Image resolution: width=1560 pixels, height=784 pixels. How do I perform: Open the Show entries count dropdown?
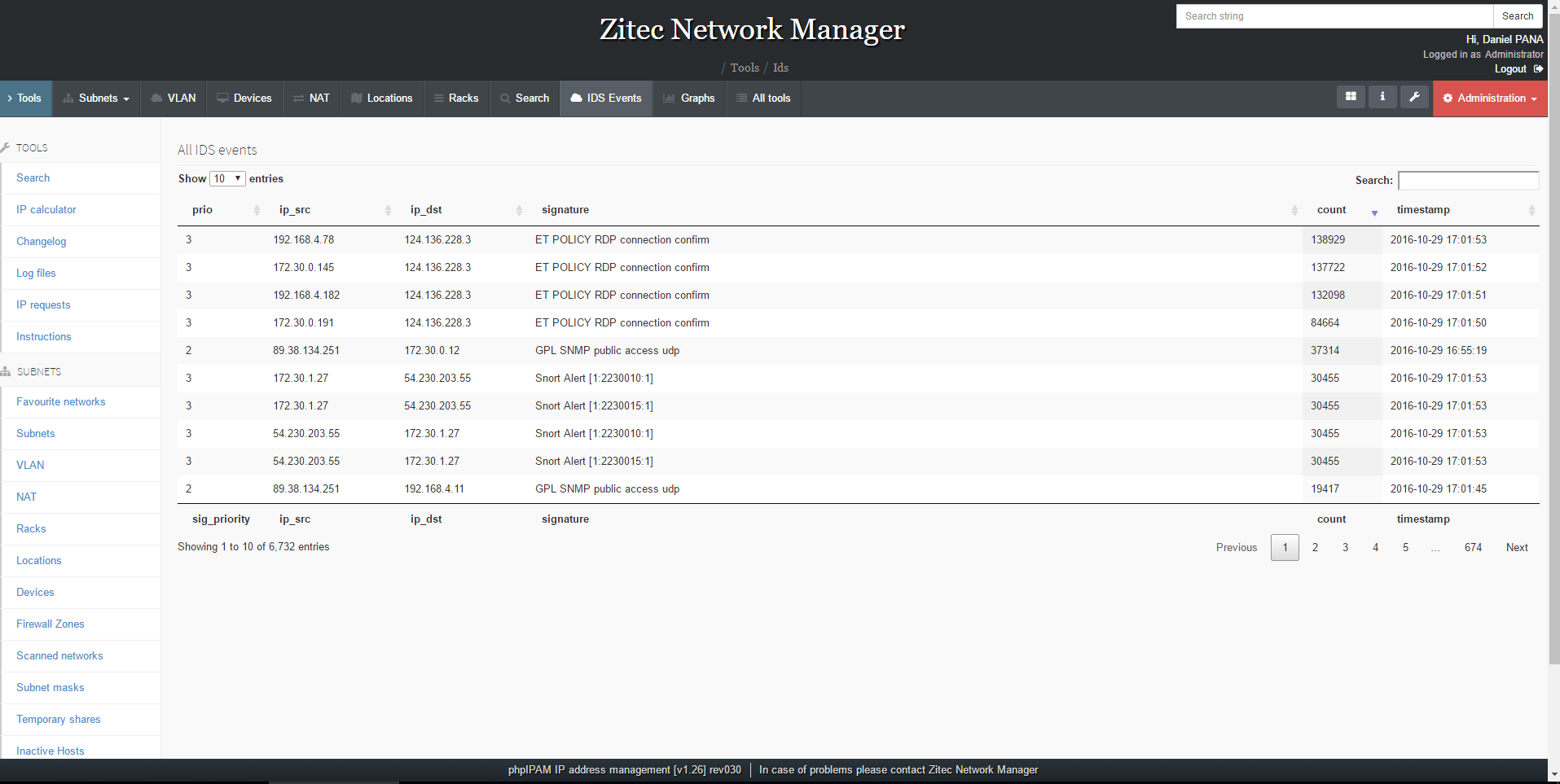pos(227,178)
